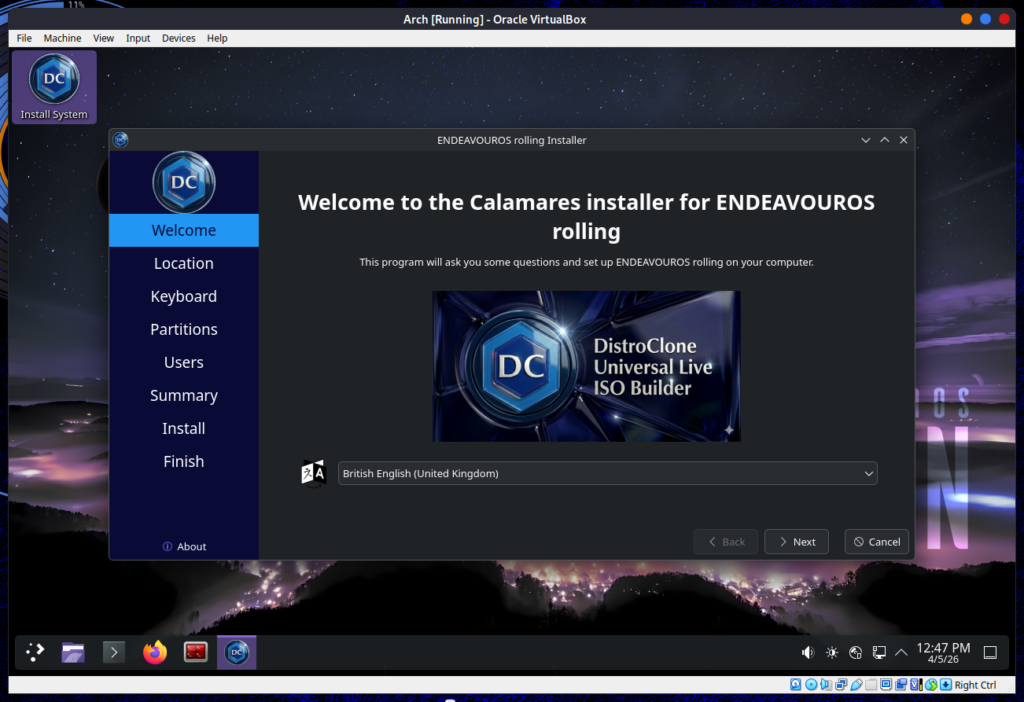Click the brightness icon in the system tray
The height and width of the screenshot is (702, 1024).
(831, 652)
